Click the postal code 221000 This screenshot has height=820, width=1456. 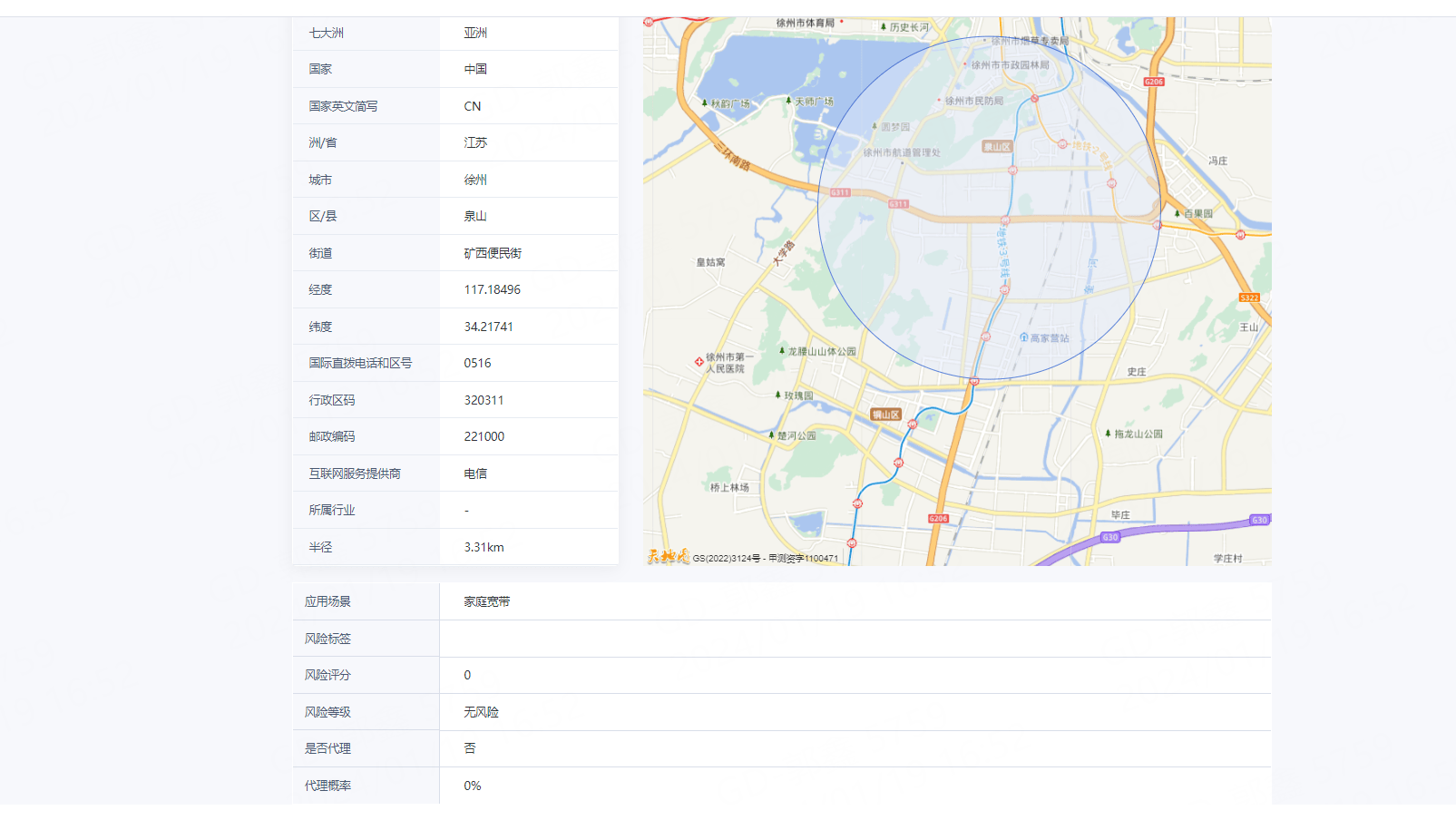[484, 436]
